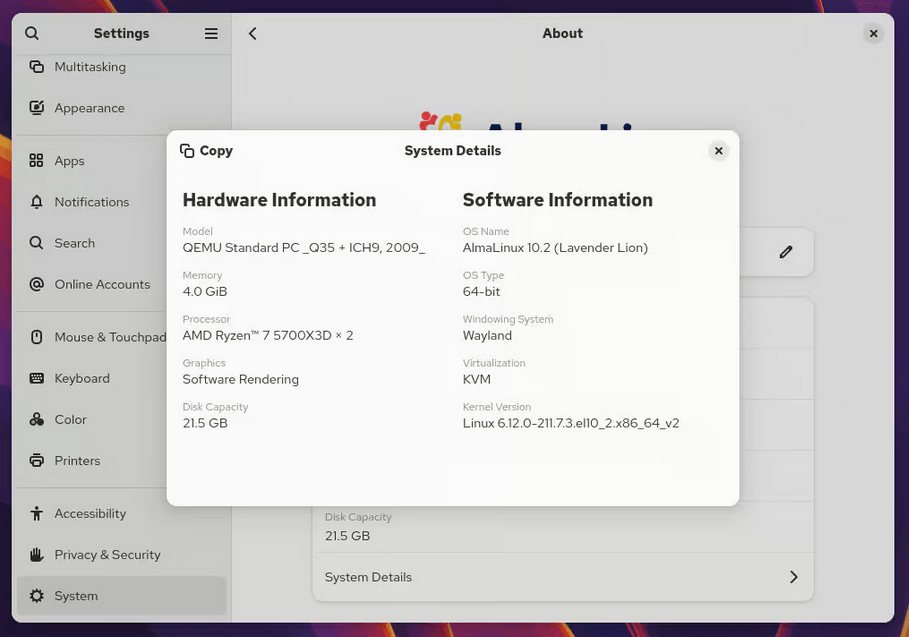The width and height of the screenshot is (909, 637).
Task: Open Color settings
Action: [x=121, y=419]
